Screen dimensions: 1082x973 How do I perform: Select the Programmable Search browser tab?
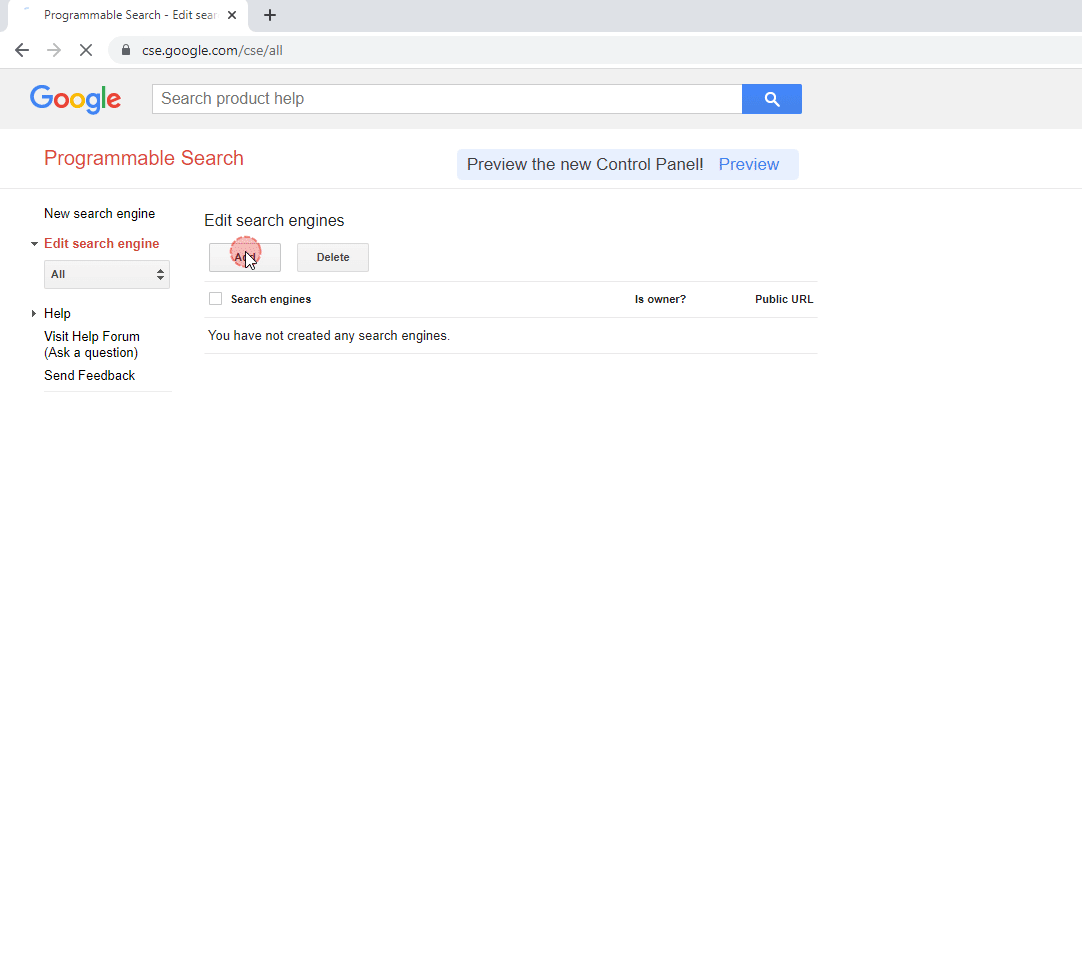tap(128, 15)
